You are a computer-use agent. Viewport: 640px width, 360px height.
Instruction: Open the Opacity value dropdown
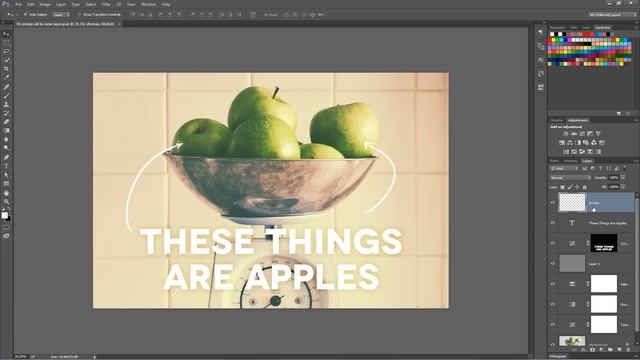click(x=623, y=178)
